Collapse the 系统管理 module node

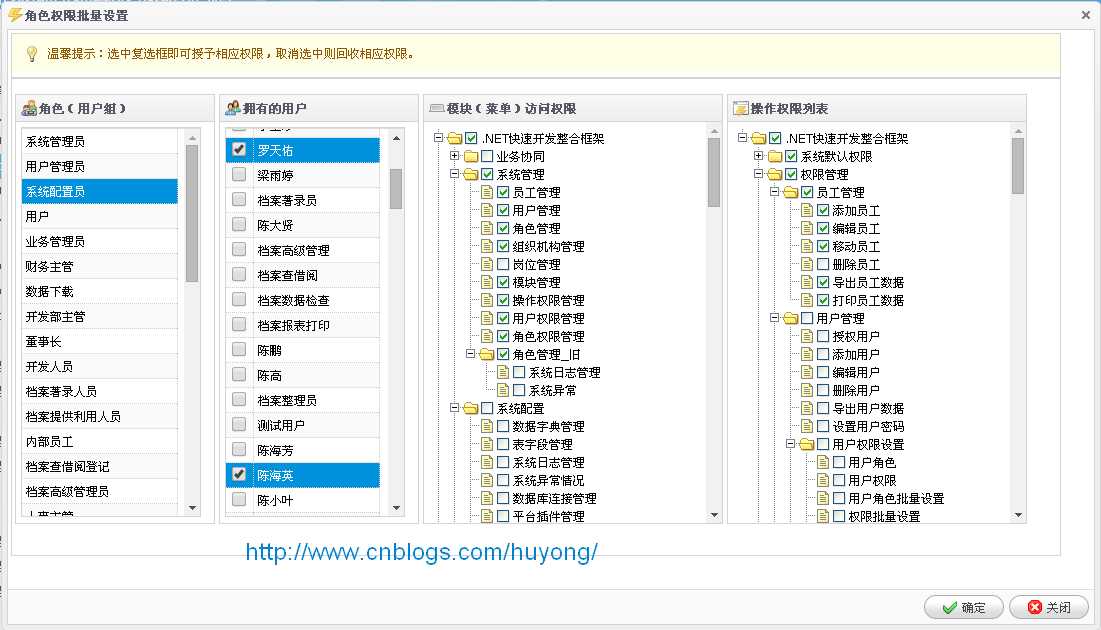pos(454,173)
